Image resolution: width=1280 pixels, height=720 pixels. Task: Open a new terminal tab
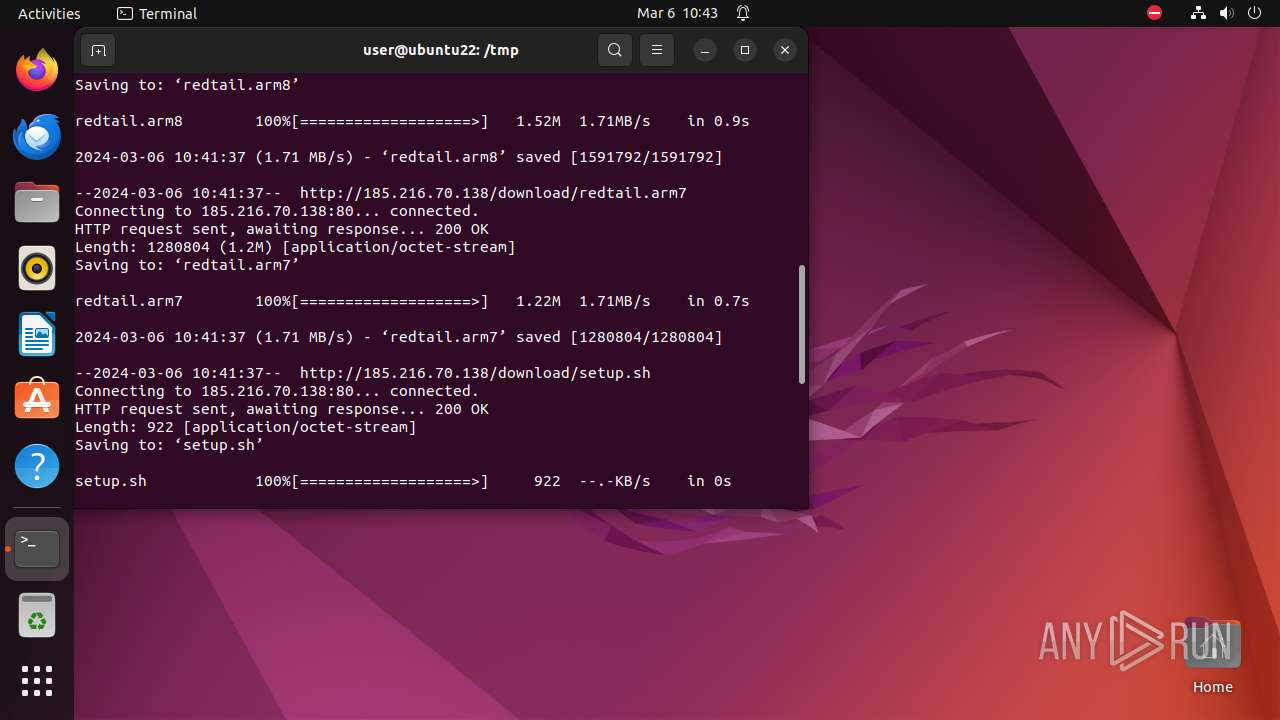tap(97, 50)
